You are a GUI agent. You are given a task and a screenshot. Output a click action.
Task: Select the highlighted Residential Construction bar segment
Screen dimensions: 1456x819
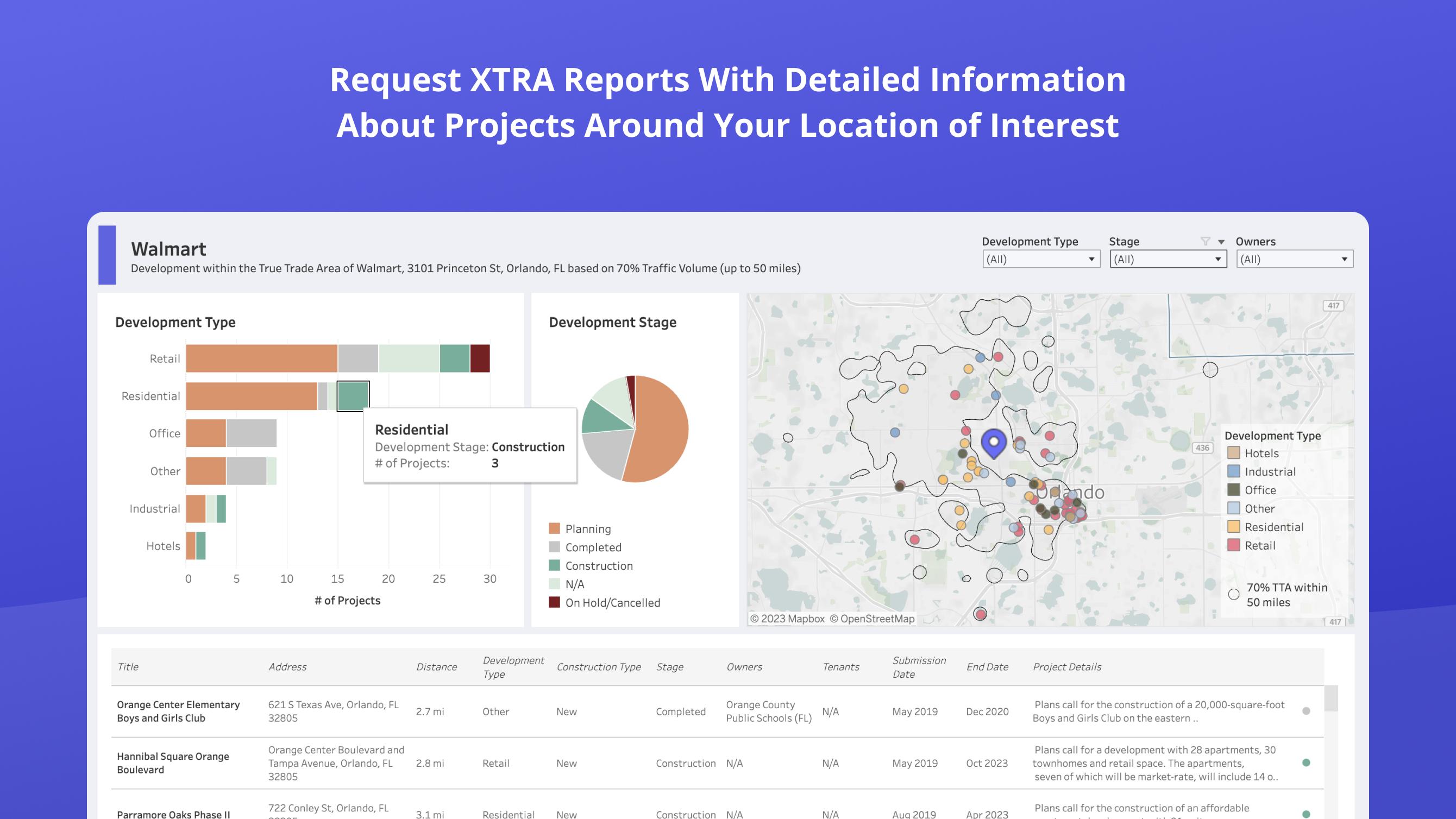[353, 396]
